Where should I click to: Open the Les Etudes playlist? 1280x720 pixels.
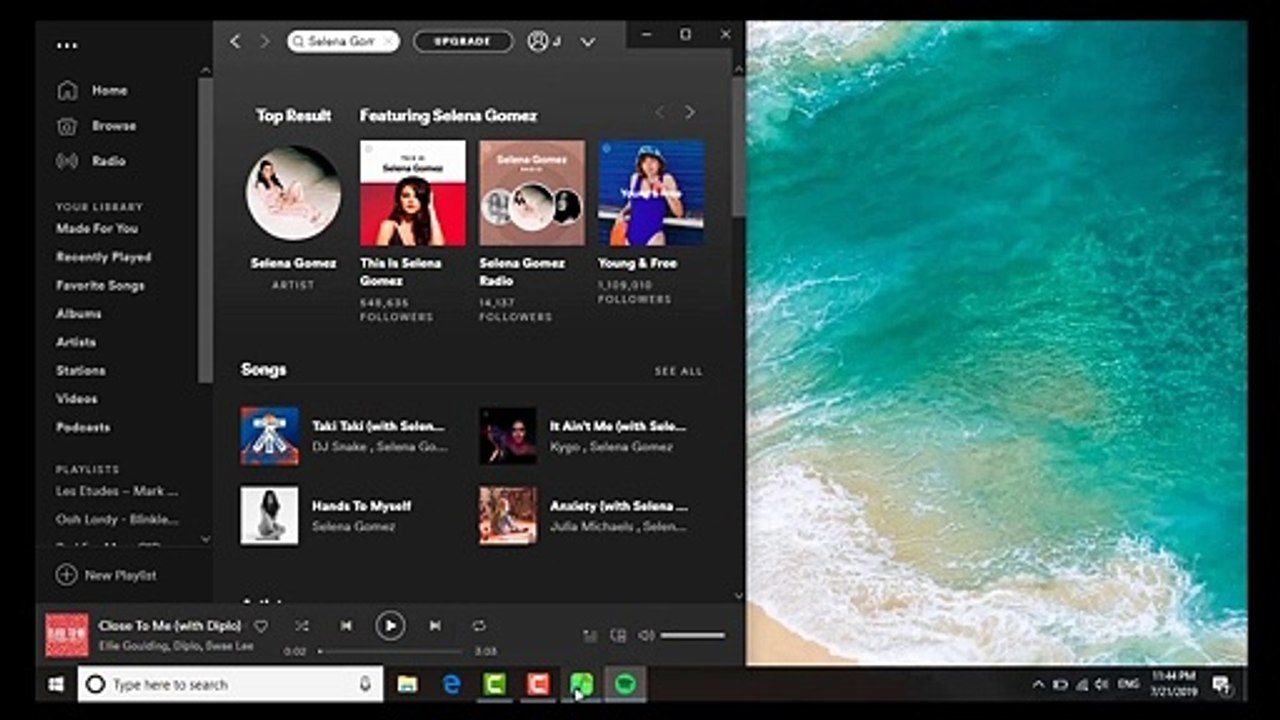click(117, 491)
